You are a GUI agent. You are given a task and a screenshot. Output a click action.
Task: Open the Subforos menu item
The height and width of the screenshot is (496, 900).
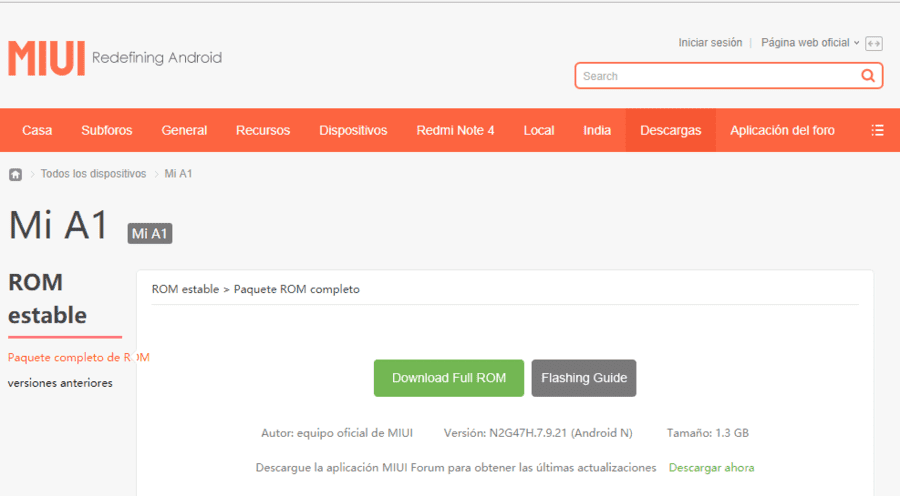[107, 130]
